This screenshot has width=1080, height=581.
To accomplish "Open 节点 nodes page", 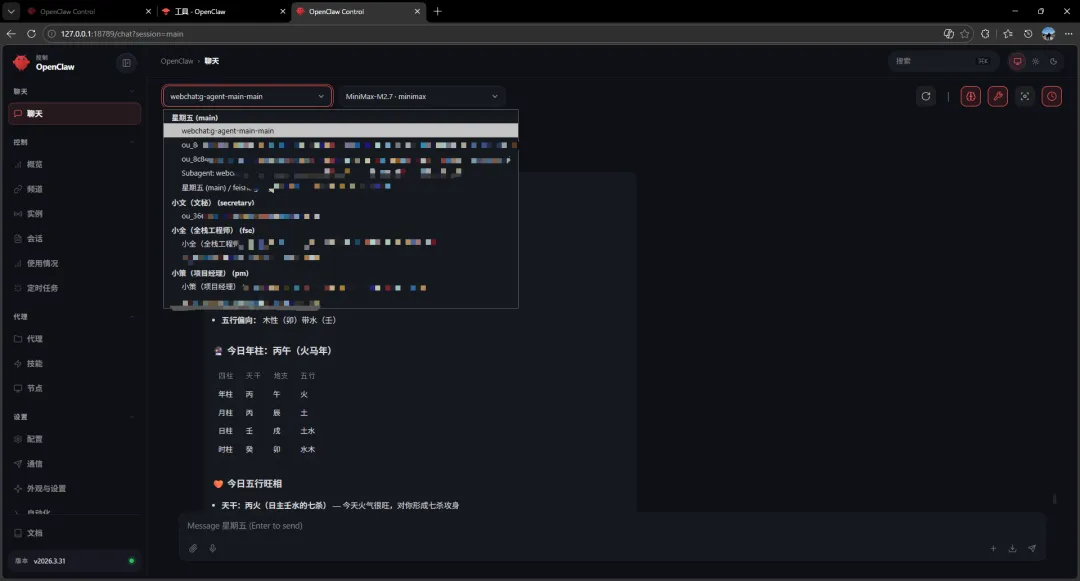I will (74, 388).
